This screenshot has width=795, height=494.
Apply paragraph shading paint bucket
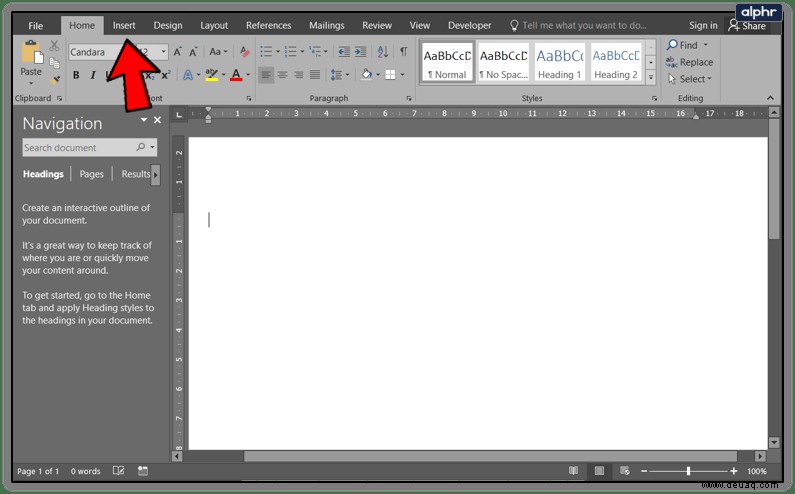coord(367,75)
